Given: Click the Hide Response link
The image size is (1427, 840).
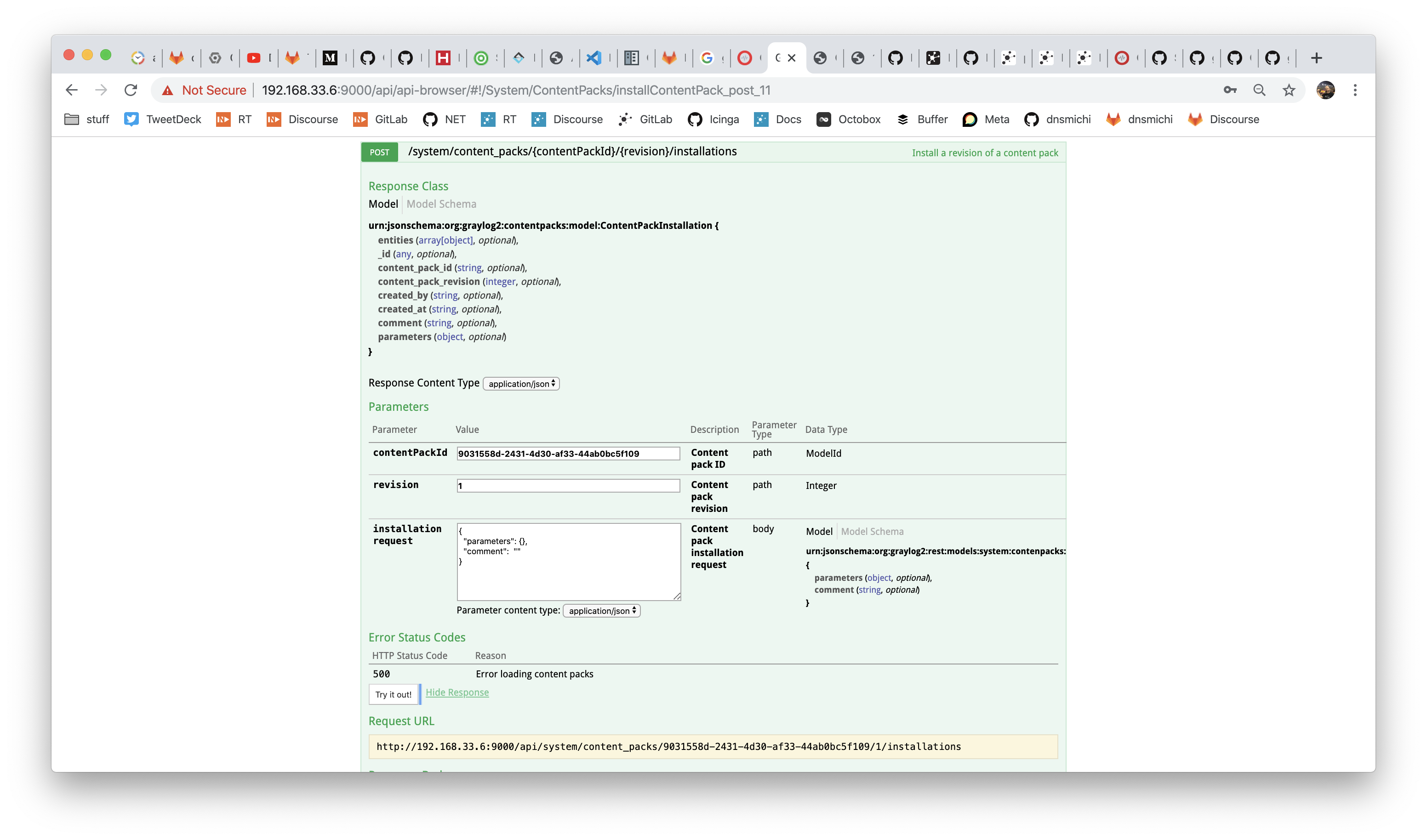Looking at the screenshot, I should (x=457, y=692).
